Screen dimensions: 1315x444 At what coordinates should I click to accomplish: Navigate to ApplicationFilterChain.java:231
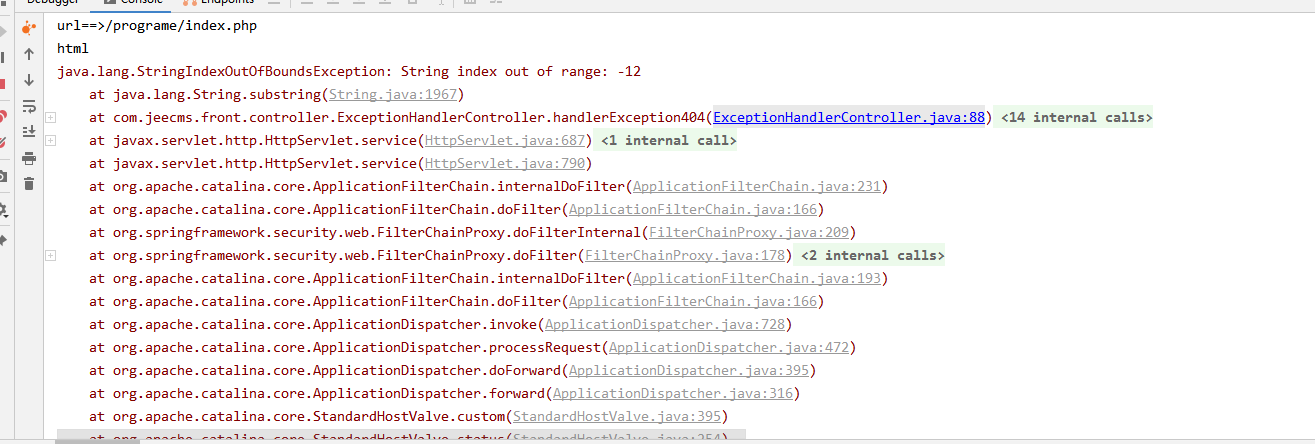pos(757,187)
